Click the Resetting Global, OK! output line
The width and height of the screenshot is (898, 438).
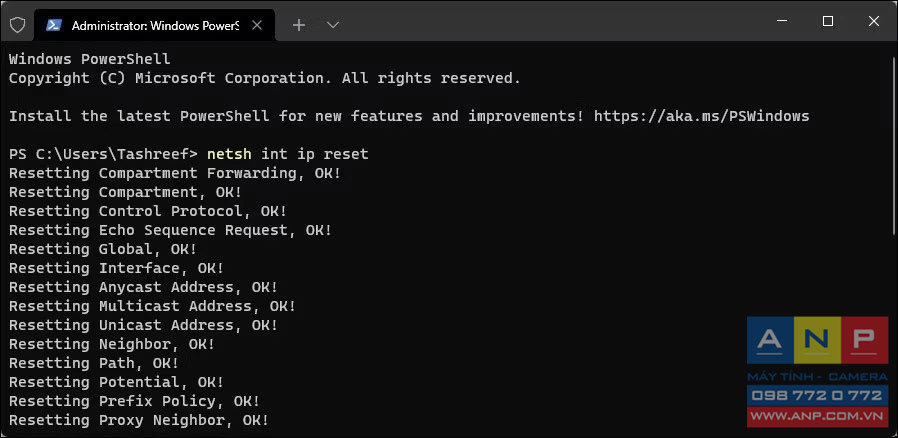pyautogui.click(x=103, y=249)
